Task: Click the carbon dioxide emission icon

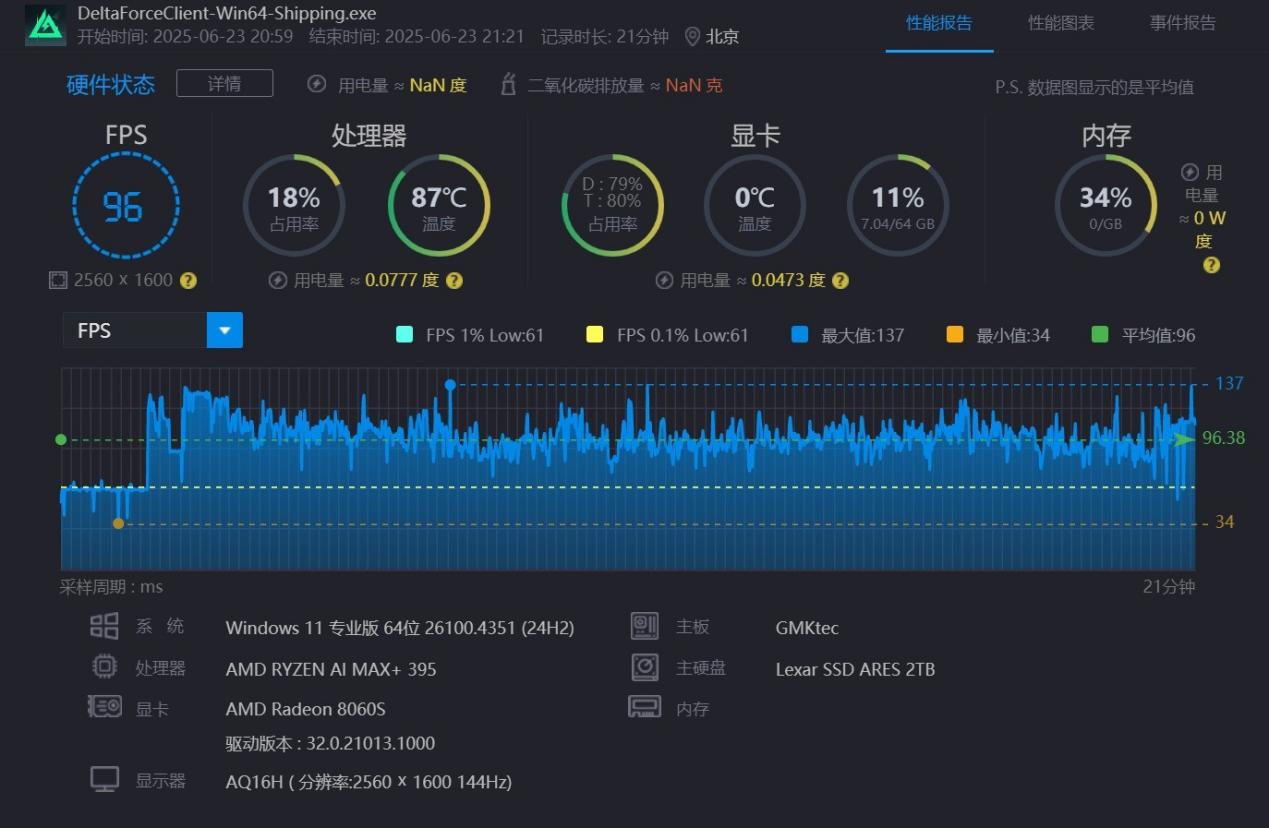Action: pyautogui.click(x=508, y=85)
